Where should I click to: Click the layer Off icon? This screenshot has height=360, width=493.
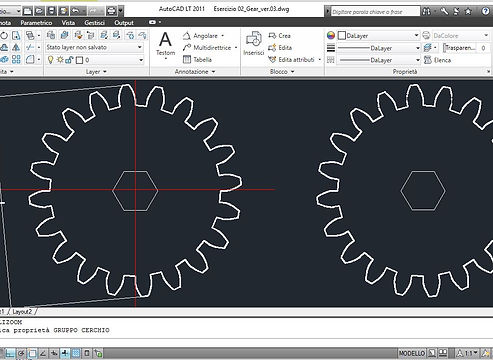point(142,35)
